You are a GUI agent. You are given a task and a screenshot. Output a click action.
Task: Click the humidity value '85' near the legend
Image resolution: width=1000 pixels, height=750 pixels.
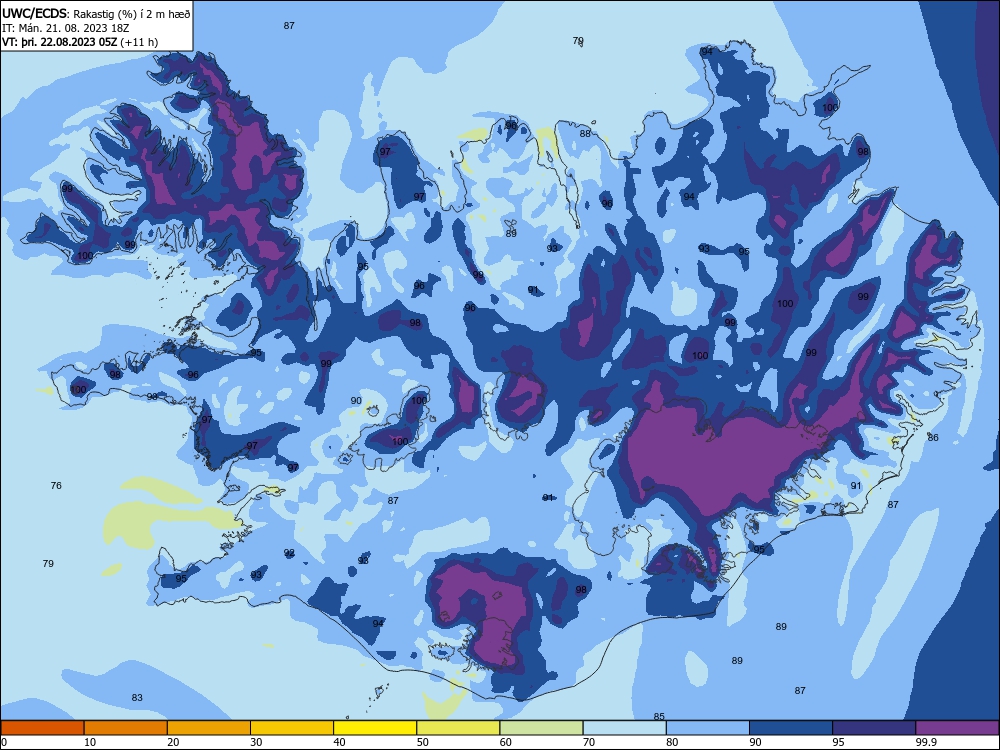(659, 717)
